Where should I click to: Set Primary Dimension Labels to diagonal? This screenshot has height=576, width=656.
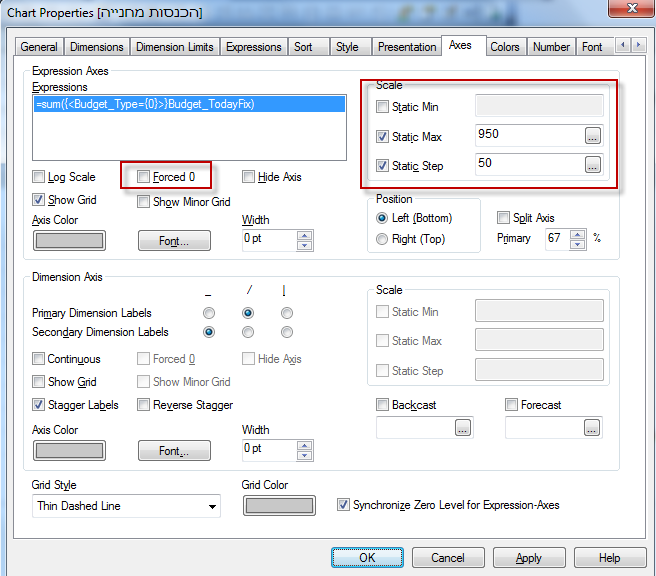(x=248, y=313)
